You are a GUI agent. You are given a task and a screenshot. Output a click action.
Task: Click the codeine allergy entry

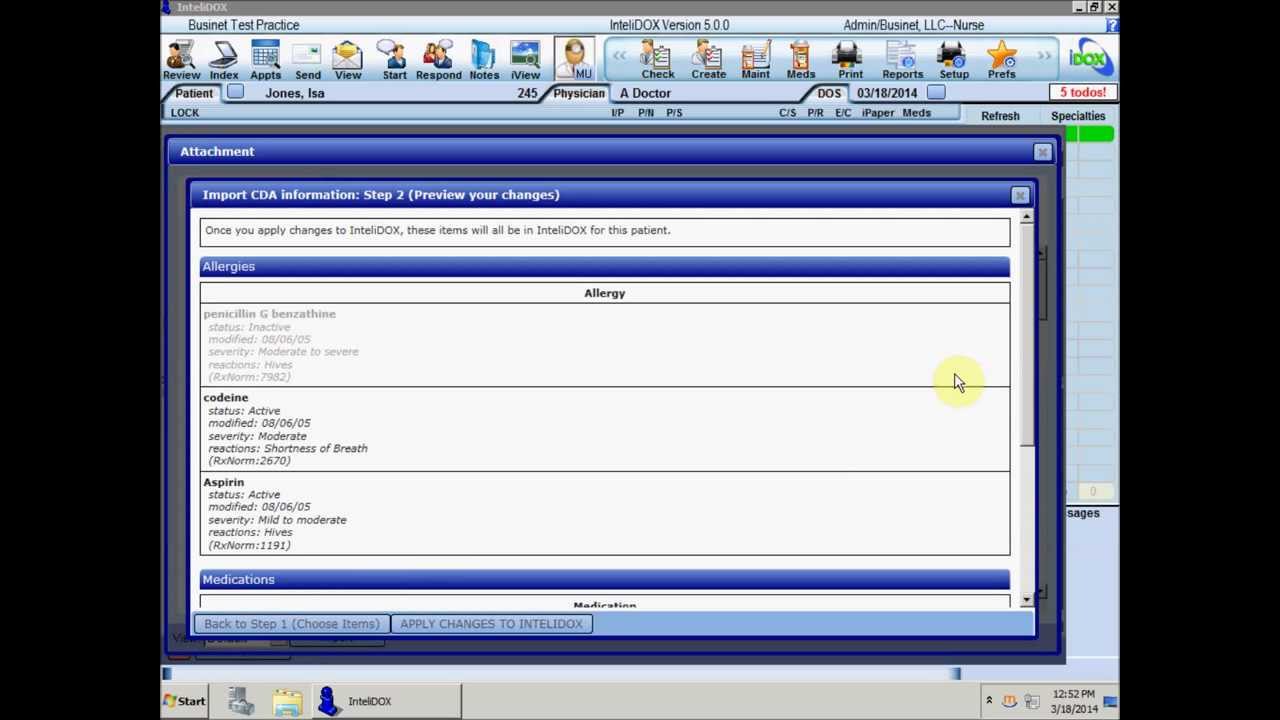604,429
